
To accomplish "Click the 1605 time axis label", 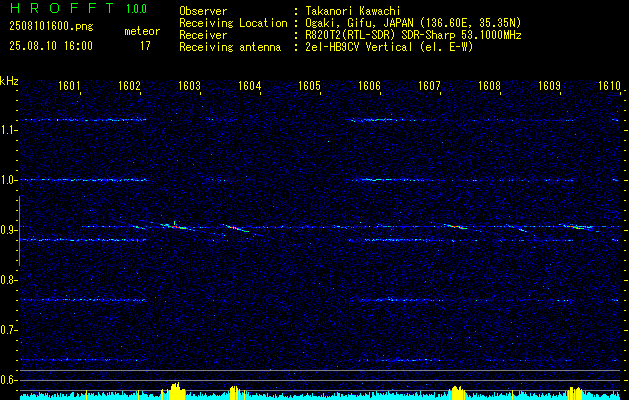I will (309, 85).
